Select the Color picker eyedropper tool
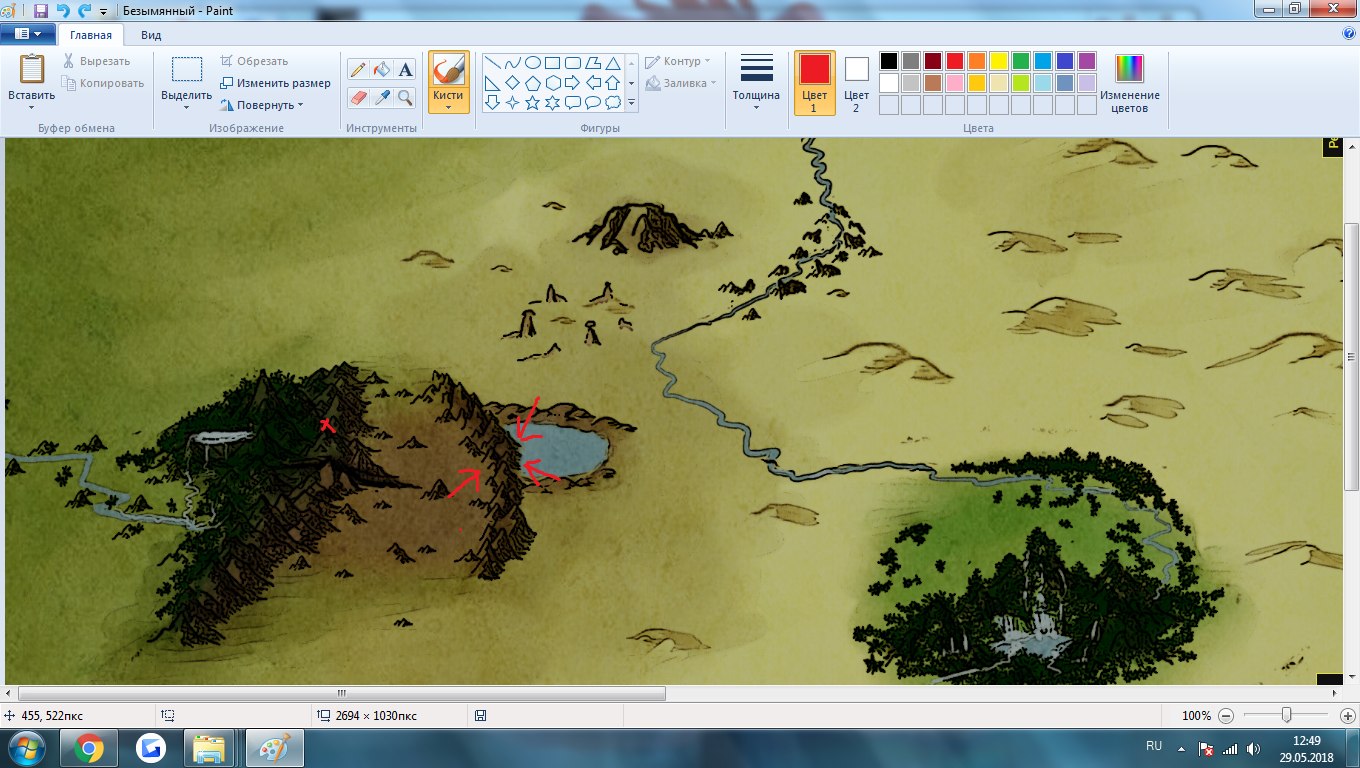 (381, 97)
